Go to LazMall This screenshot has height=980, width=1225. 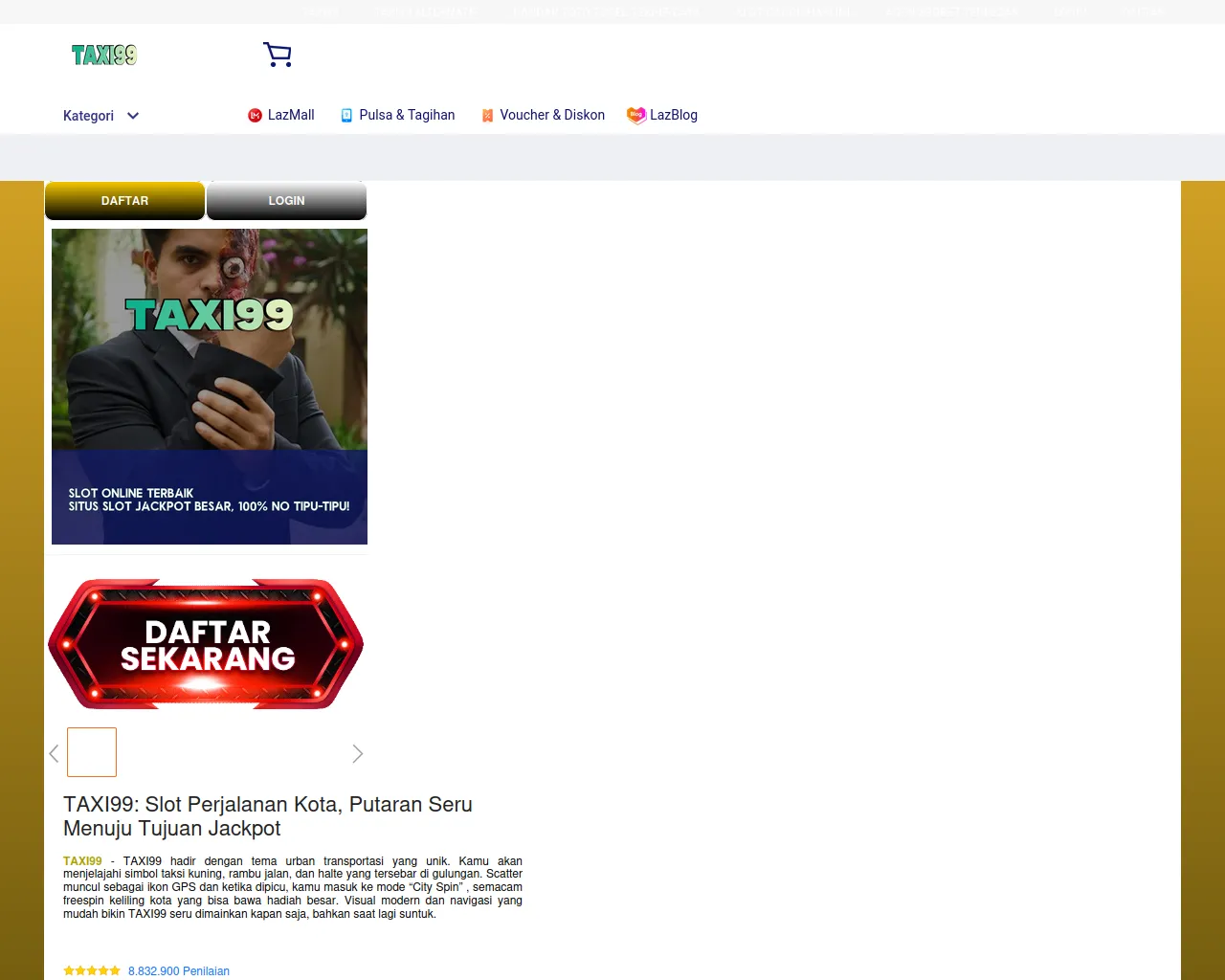(x=281, y=115)
